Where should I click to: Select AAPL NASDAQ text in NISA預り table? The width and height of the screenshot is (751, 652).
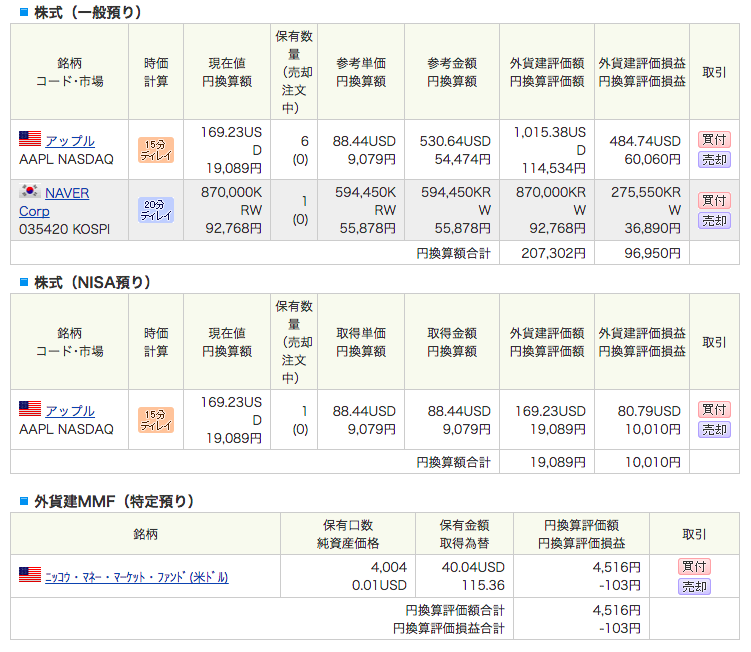[x=66, y=429]
